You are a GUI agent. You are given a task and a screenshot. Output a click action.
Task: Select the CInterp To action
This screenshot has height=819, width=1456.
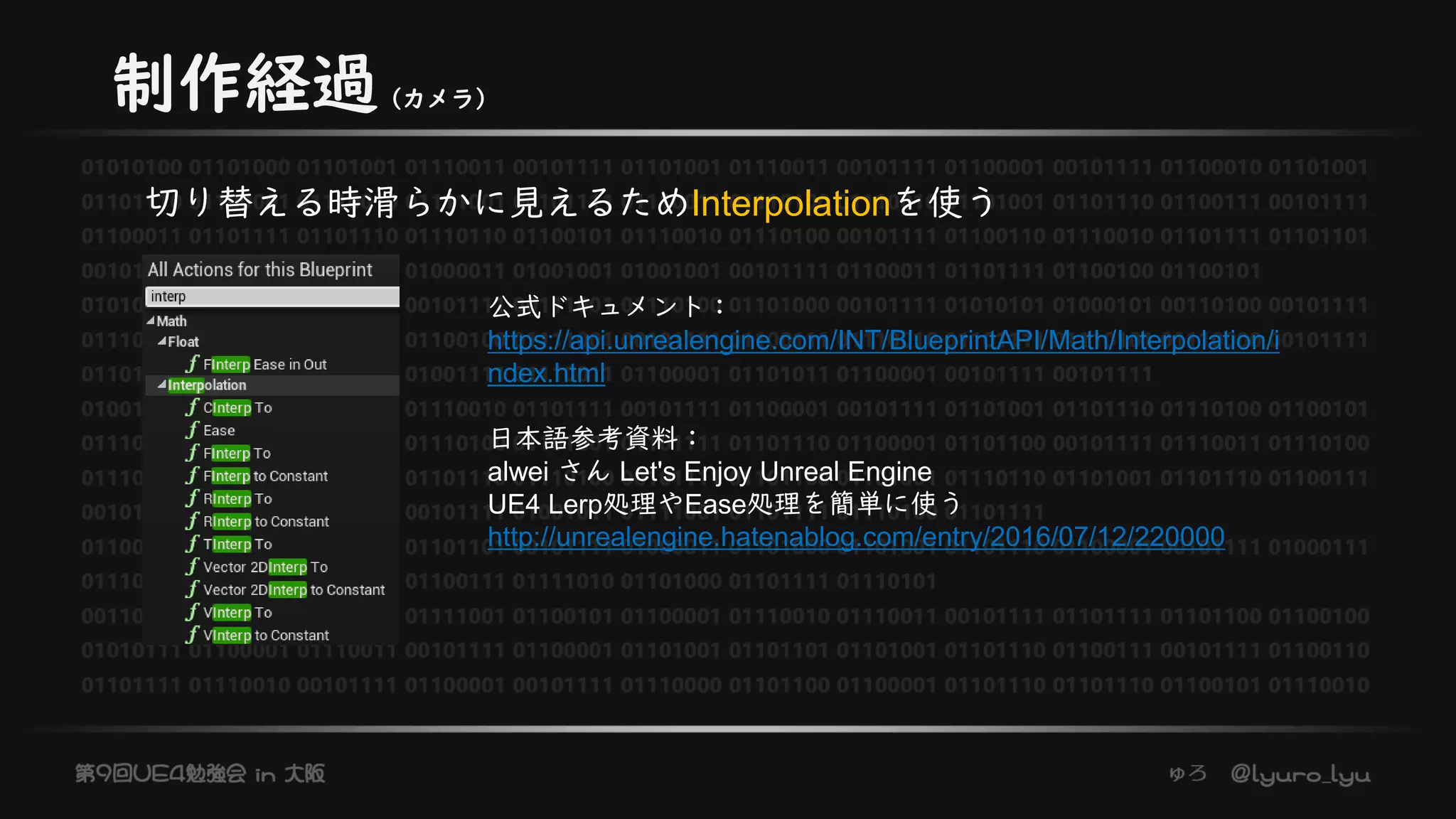tap(237, 408)
